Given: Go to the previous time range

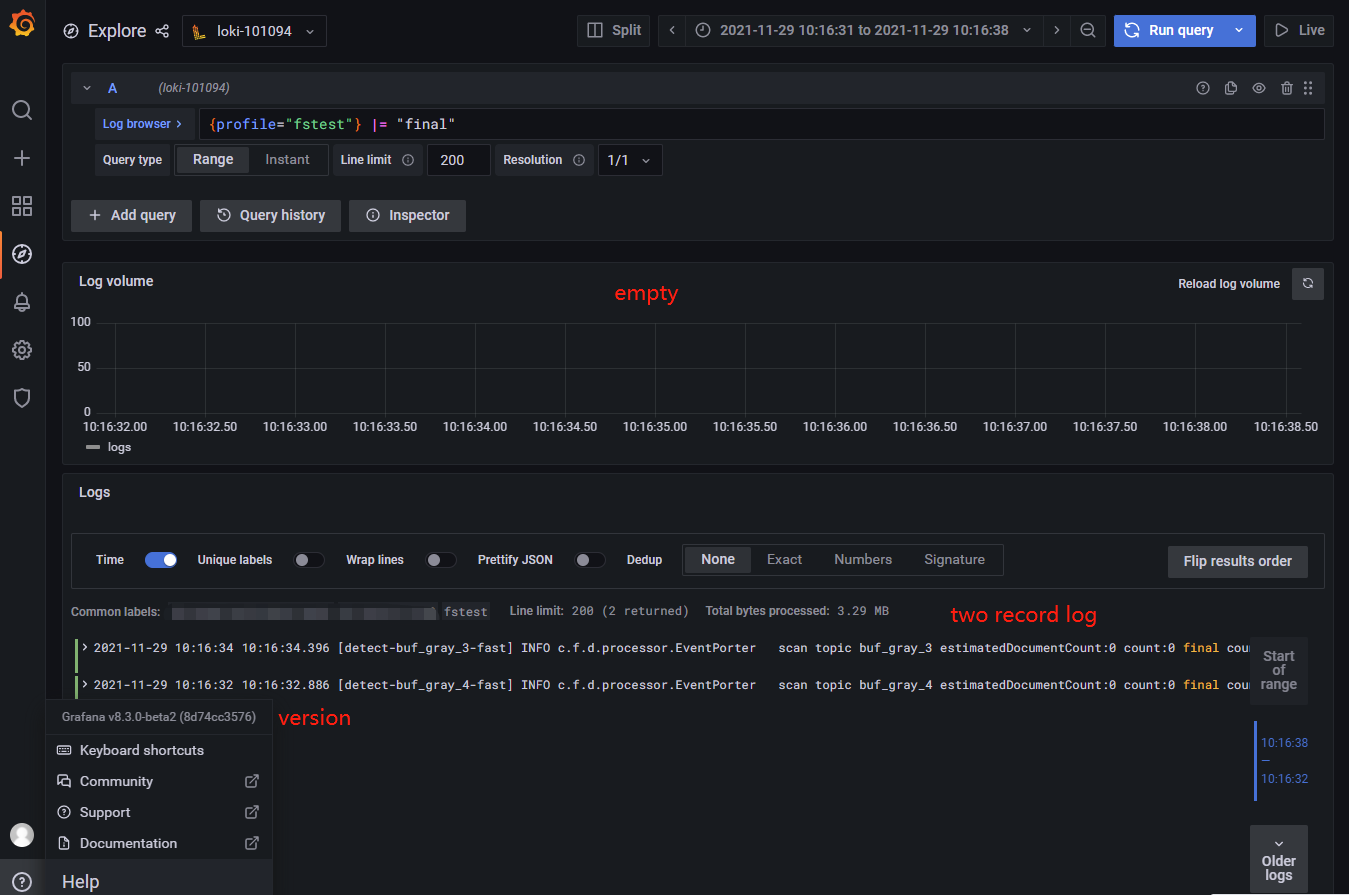Looking at the screenshot, I should click(x=672, y=31).
